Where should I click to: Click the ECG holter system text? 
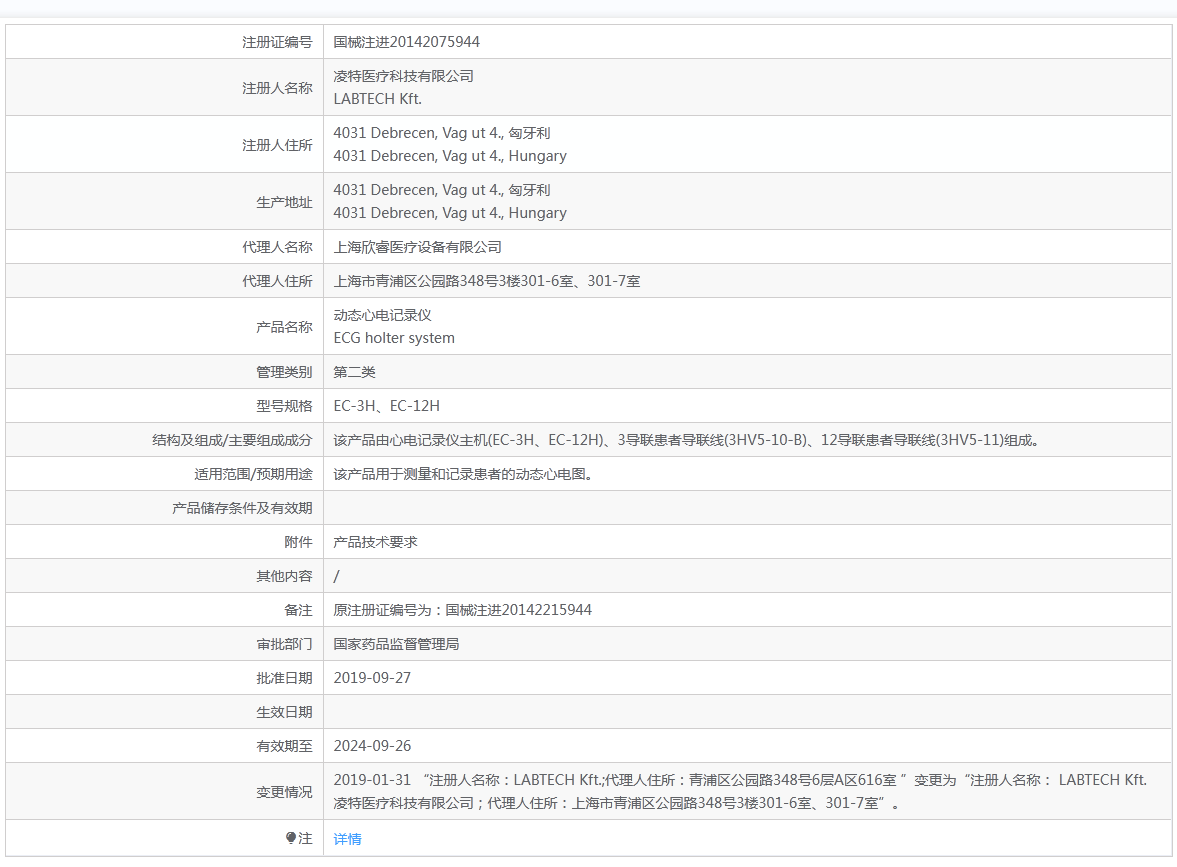point(394,338)
